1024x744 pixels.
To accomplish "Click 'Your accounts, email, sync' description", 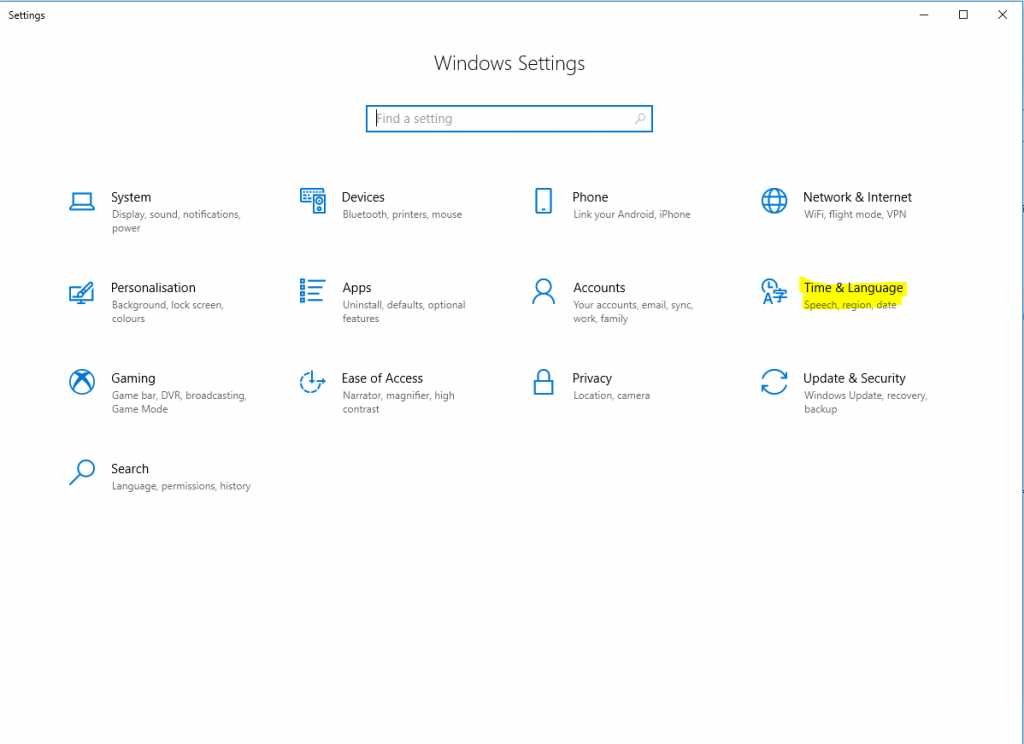I will (633, 312).
